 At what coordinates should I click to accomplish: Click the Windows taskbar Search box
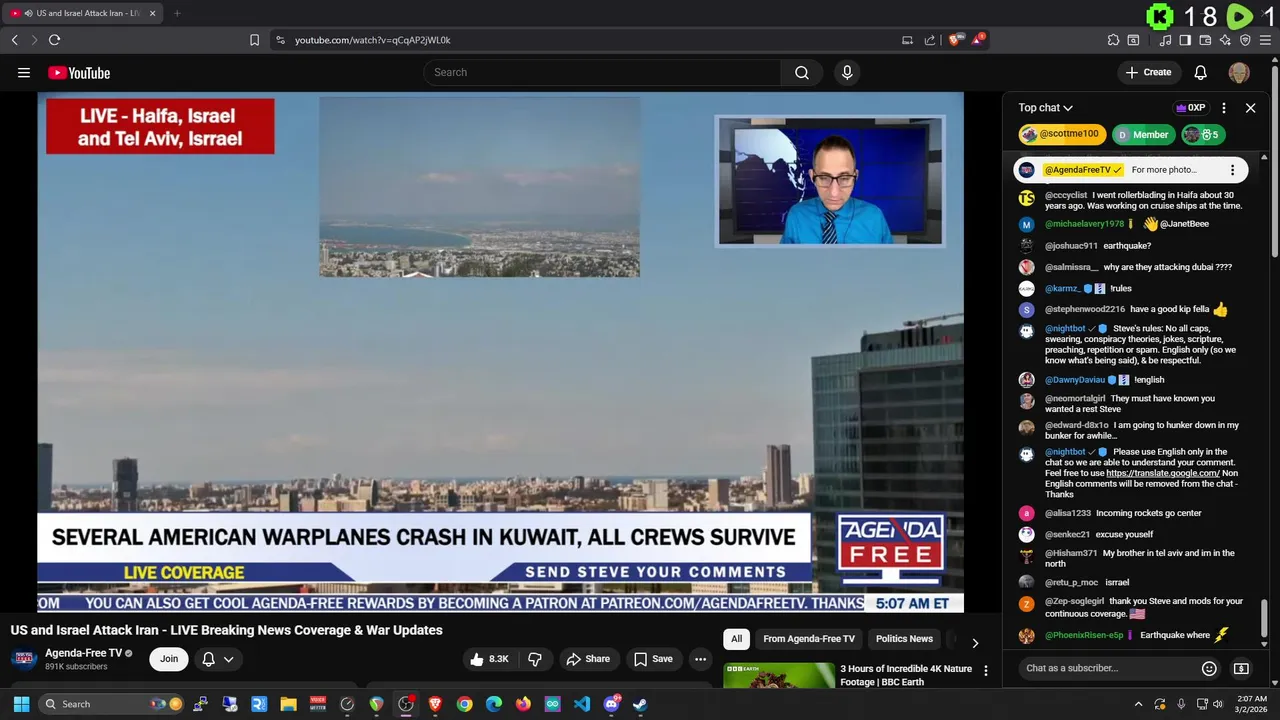click(x=112, y=704)
